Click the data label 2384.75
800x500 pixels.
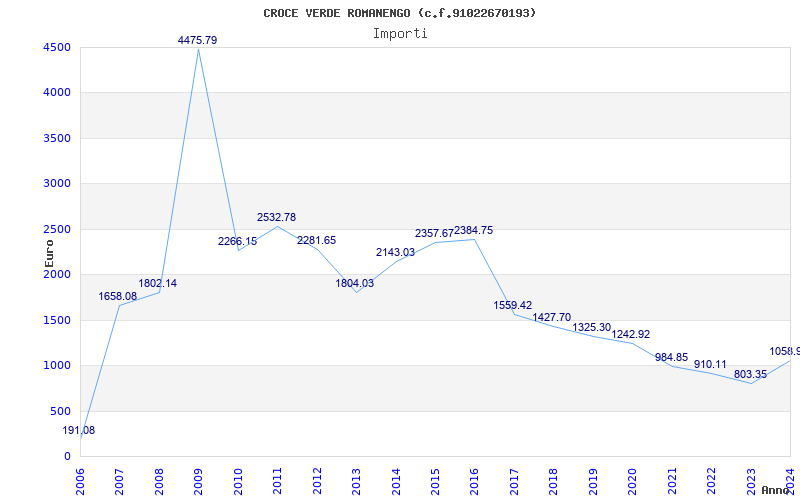pos(473,231)
